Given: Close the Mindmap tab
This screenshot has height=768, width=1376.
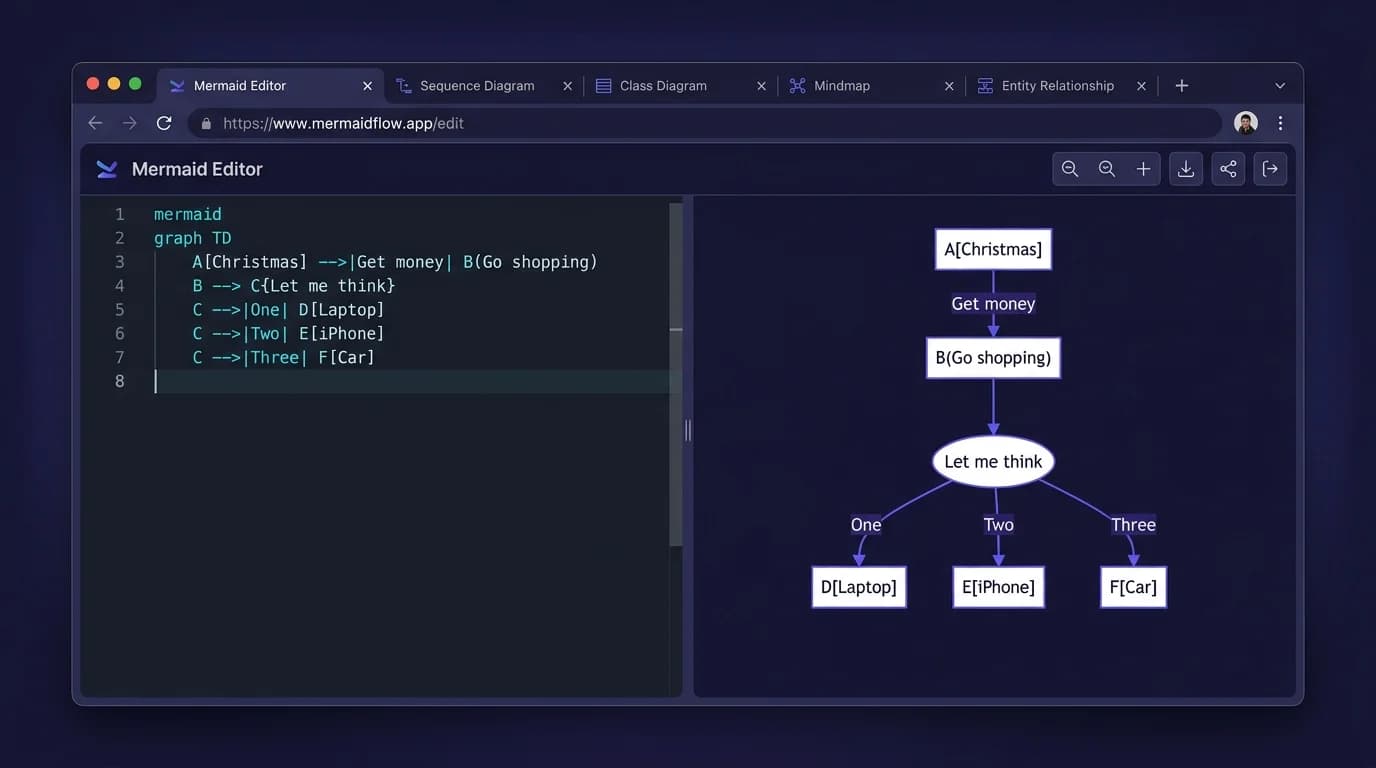Looking at the screenshot, I should [949, 86].
